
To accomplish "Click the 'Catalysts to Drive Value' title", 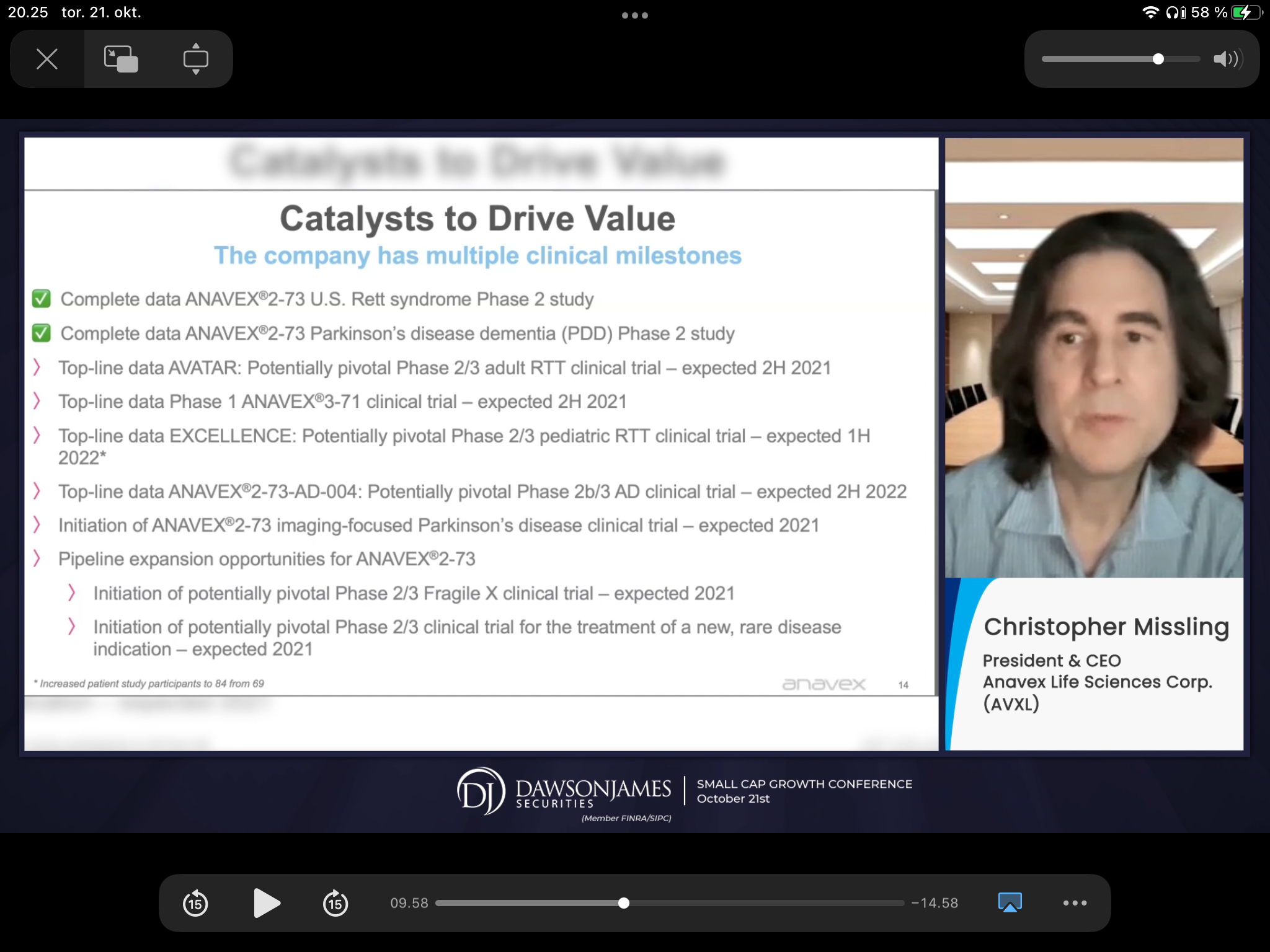I will [x=477, y=218].
